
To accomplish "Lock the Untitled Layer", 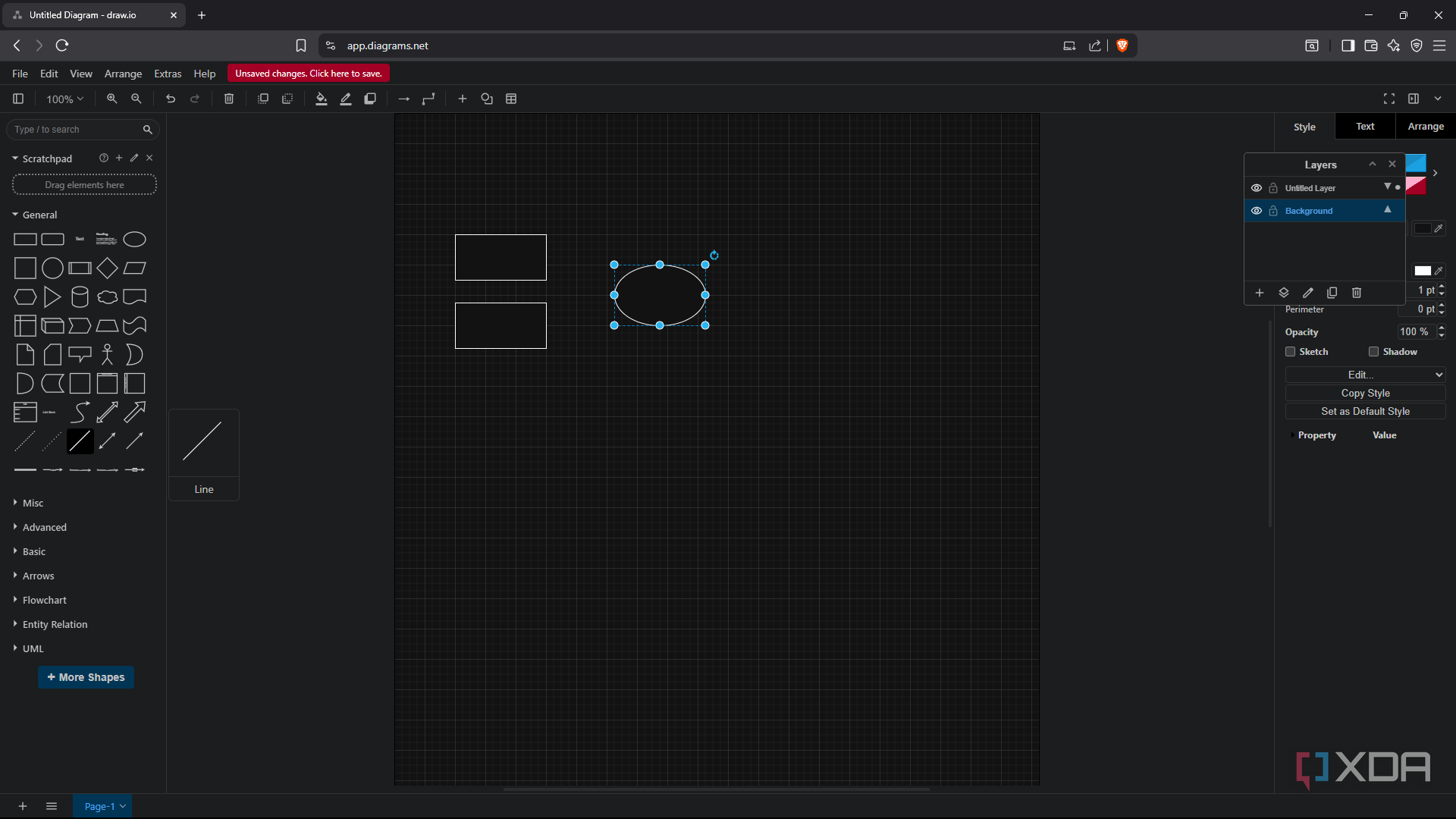I will tap(1274, 188).
